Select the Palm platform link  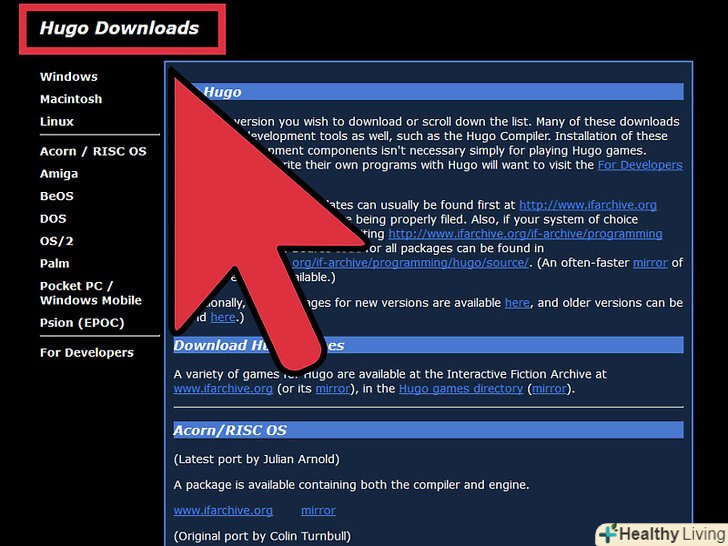(55, 263)
